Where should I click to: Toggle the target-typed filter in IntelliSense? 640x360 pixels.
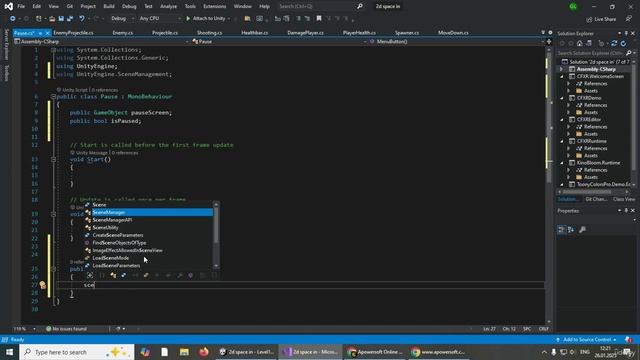pyautogui.click(x=90, y=276)
